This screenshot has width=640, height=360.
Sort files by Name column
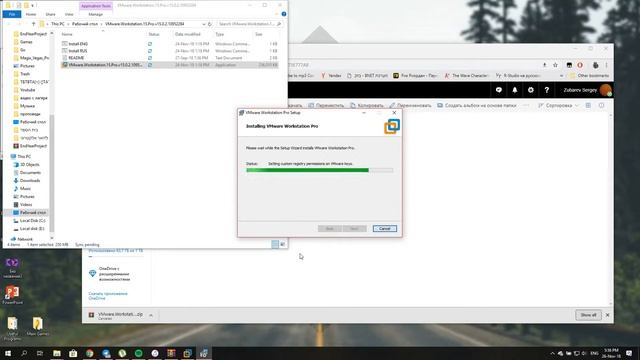[x=67, y=34]
